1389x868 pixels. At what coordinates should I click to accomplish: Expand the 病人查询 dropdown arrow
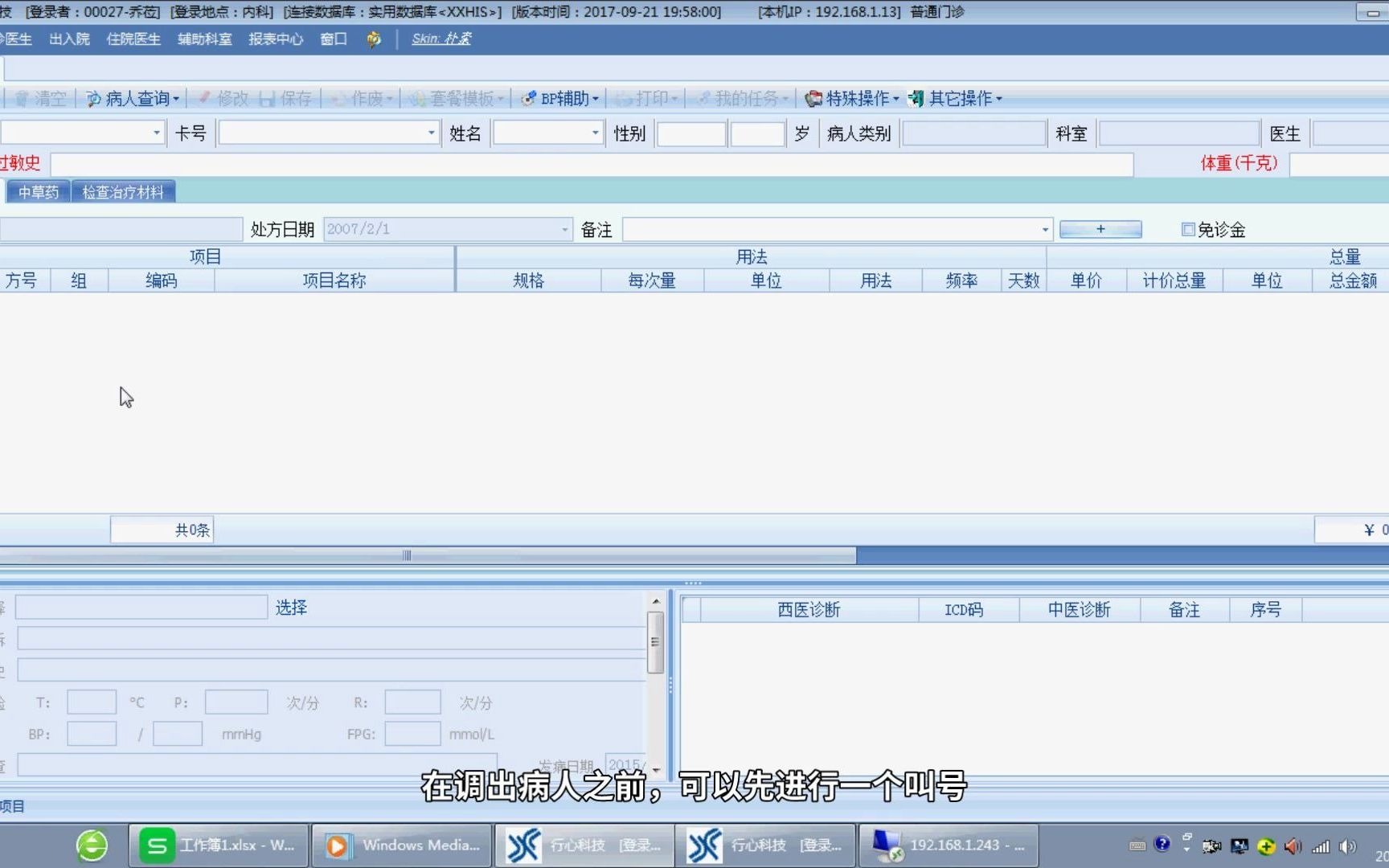point(176,99)
